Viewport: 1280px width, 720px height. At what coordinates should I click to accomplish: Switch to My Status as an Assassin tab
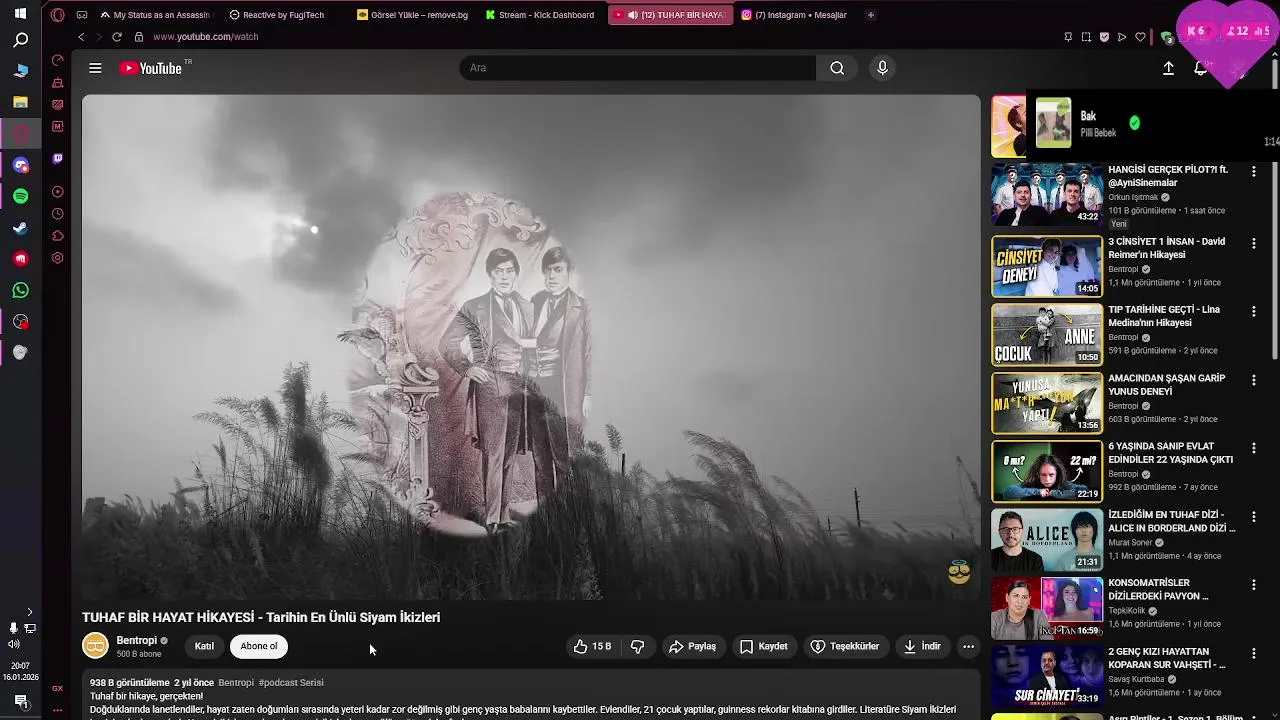(156, 15)
